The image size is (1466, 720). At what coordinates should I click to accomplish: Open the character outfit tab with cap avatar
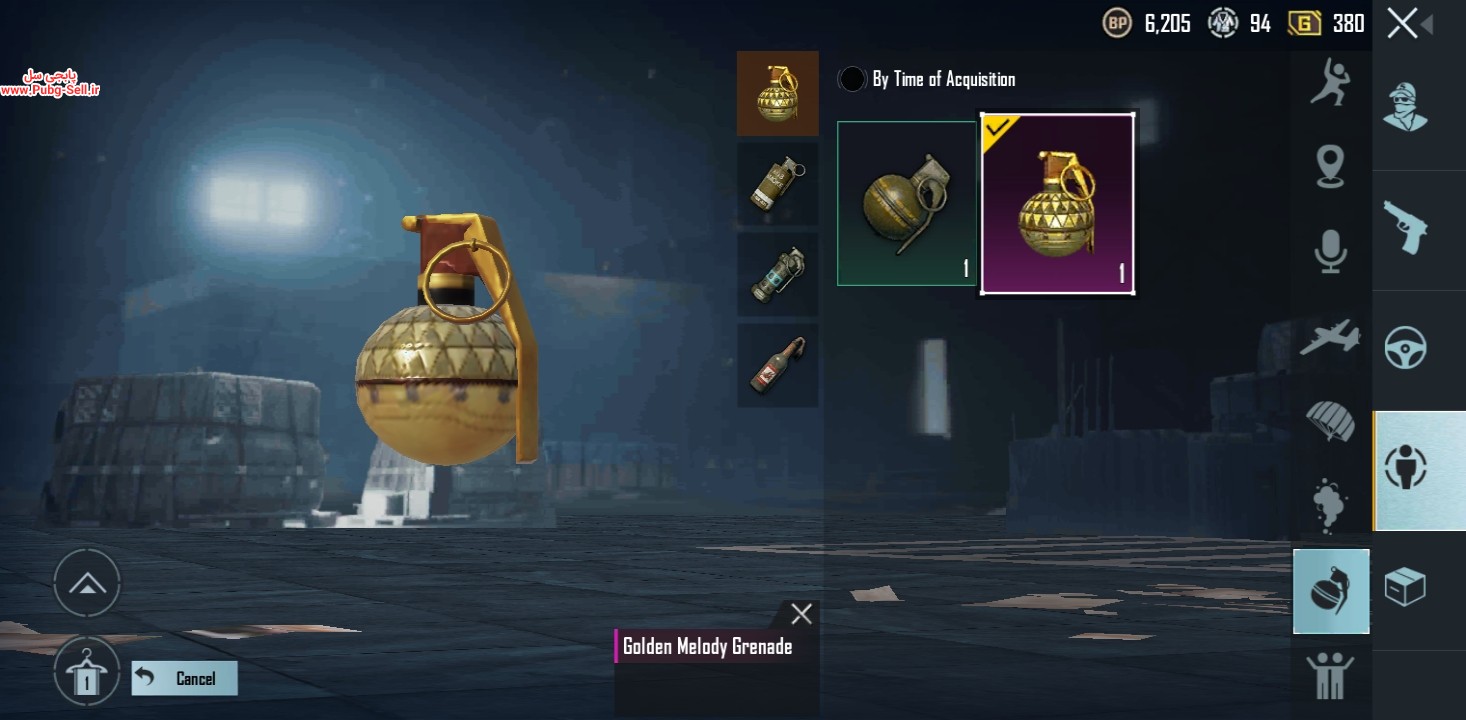point(1405,106)
